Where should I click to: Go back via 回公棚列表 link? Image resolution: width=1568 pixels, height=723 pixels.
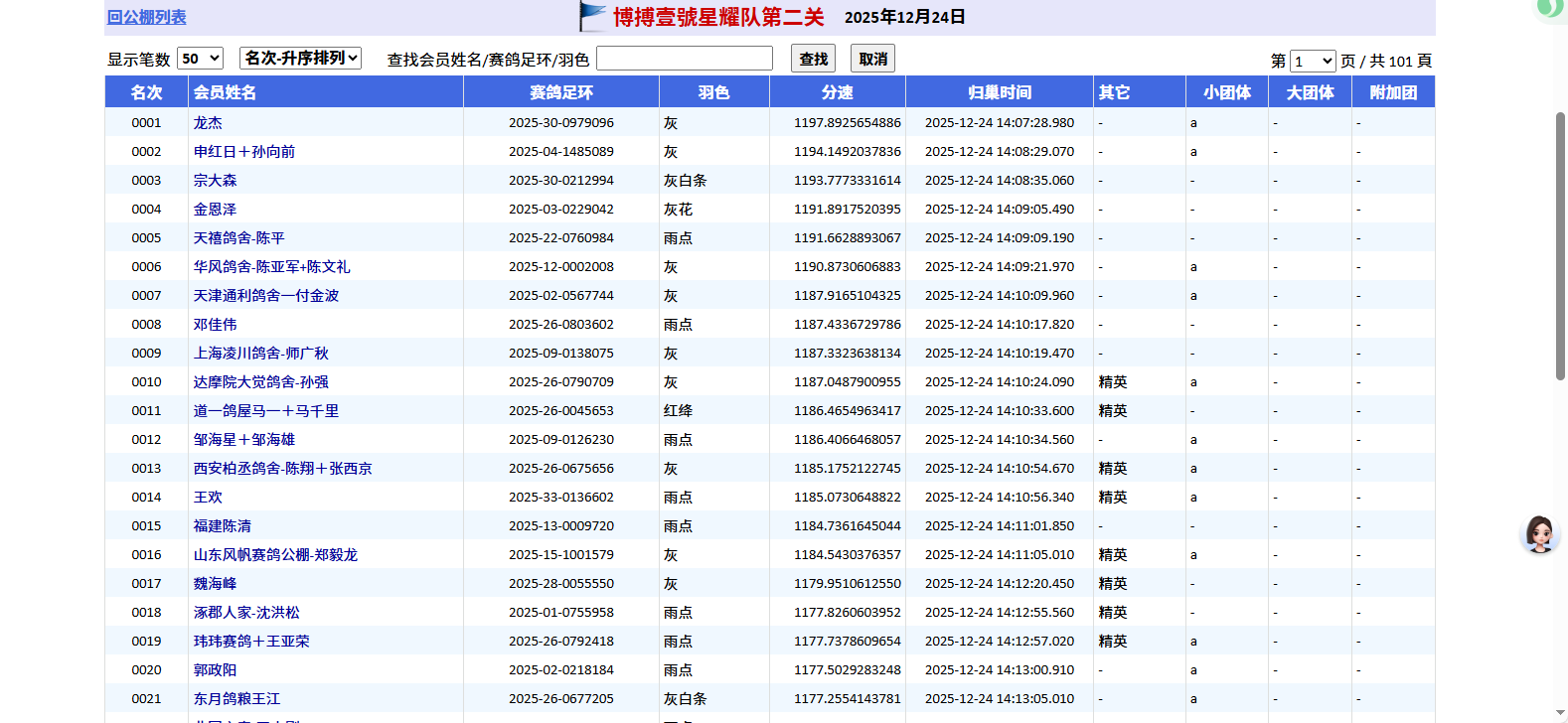pyautogui.click(x=147, y=17)
